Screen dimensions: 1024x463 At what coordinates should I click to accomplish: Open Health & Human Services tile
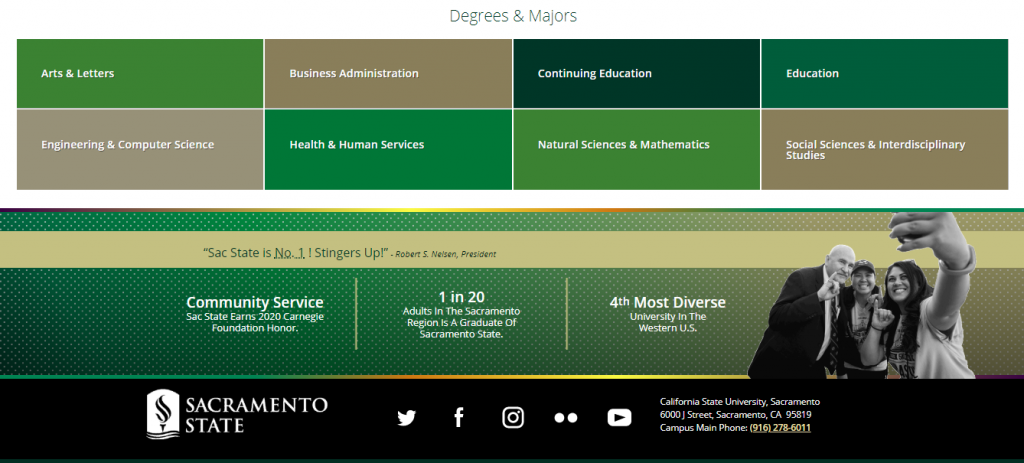(x=388, y=150)
